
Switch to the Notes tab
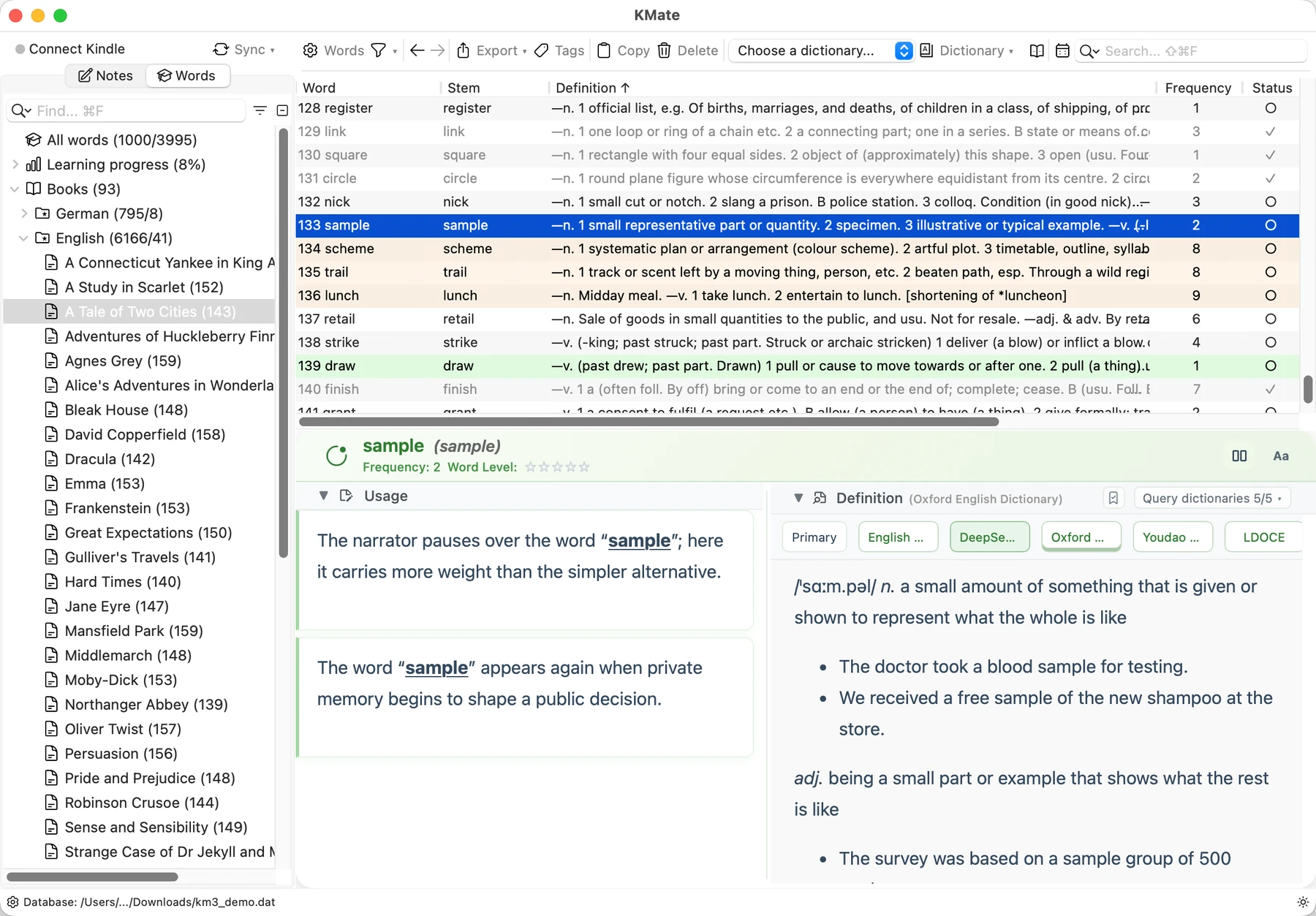106,75
